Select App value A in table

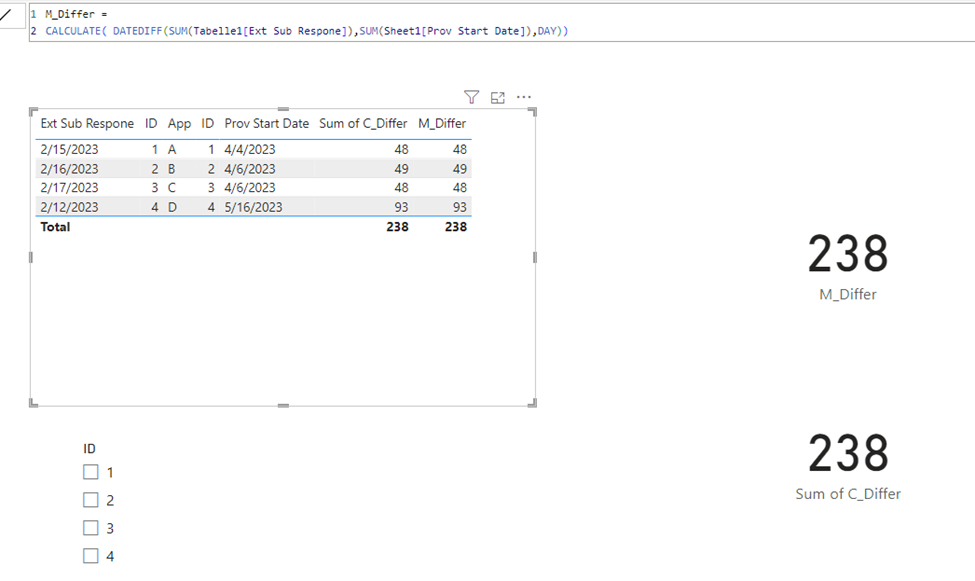click(x=172, y=149)
